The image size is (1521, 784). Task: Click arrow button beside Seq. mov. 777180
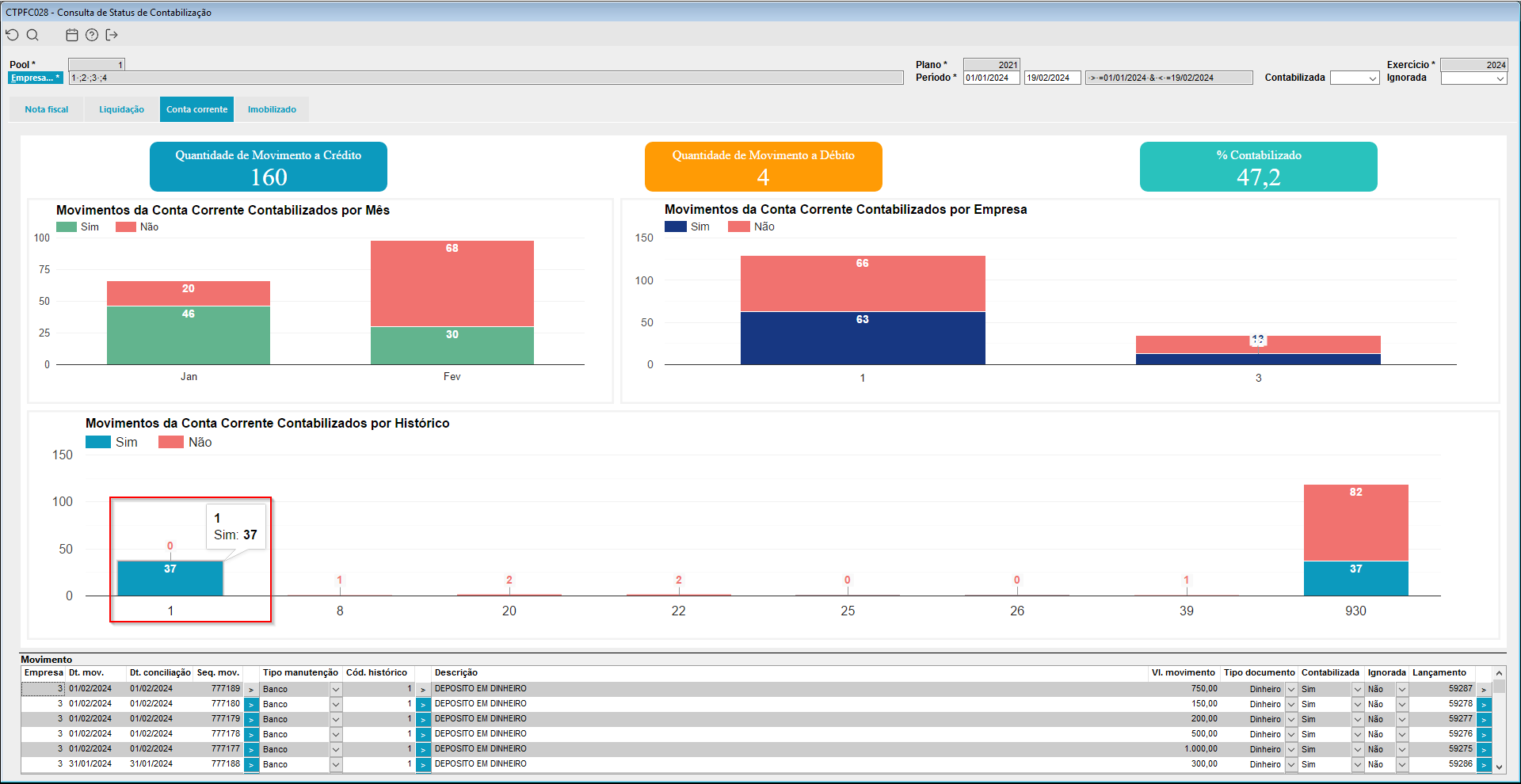point(251,704)
